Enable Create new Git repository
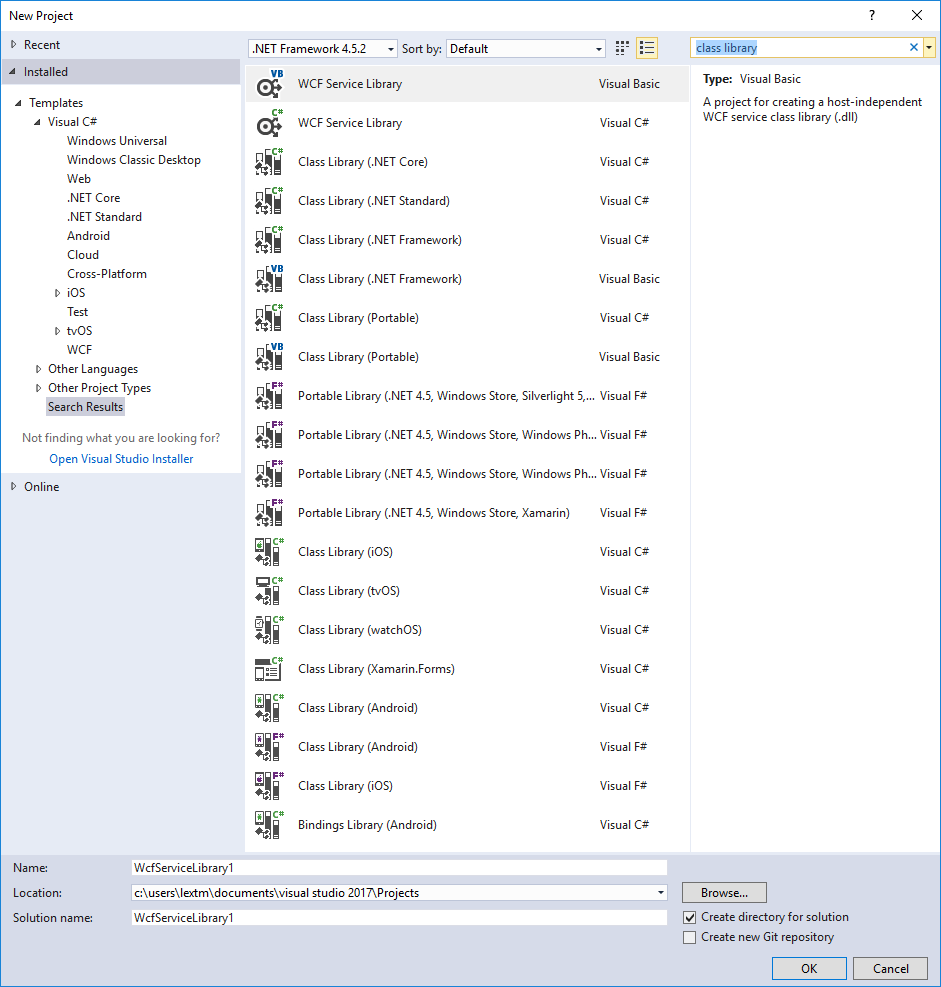 pyautogui.click(x=689, y=936)
